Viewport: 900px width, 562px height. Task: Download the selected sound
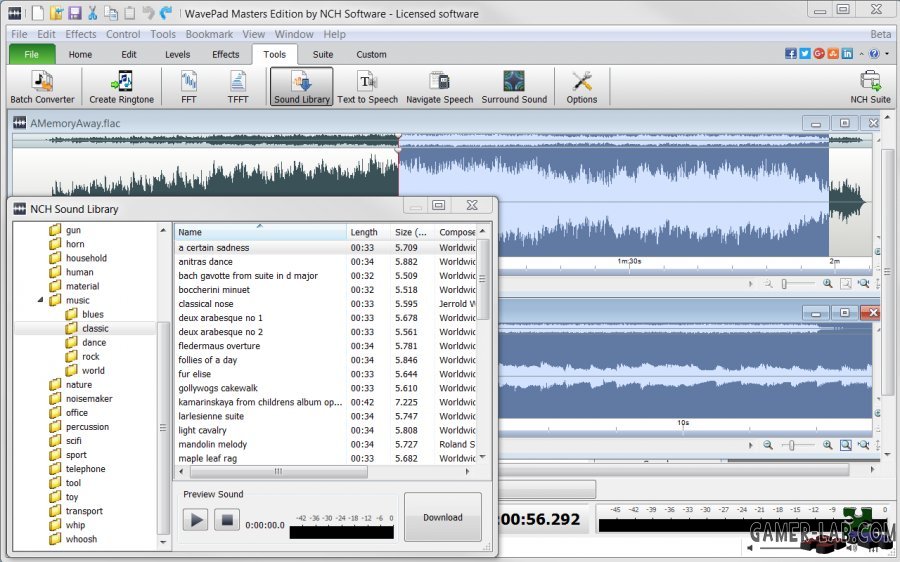[x=443, y=517]
